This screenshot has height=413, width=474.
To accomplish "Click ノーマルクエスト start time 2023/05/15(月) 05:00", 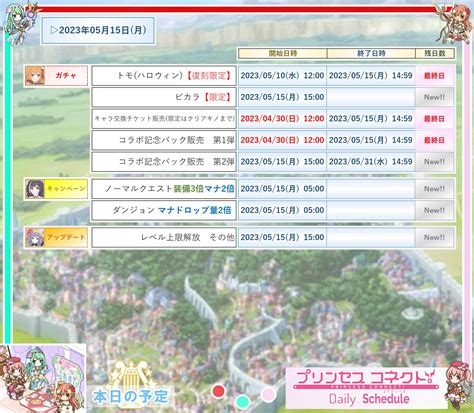I will coord(282,189).
